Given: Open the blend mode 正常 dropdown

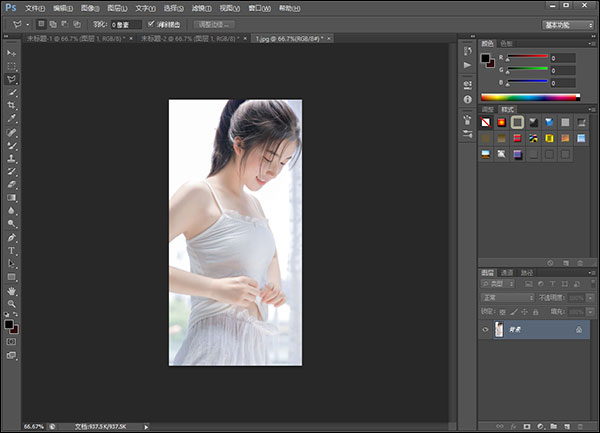Looking at the screenshot, I should (505, 297).
